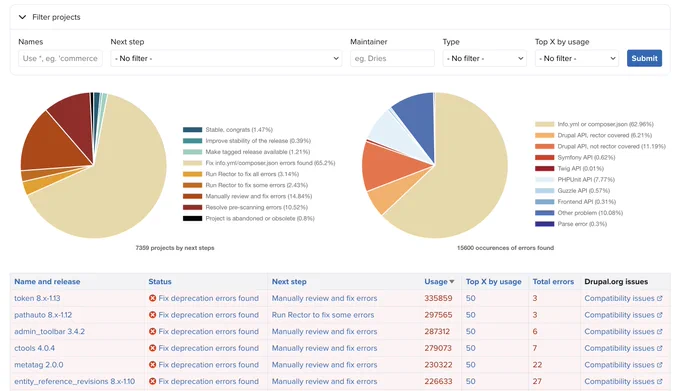680x391 pixels.
Task: Click red error icon in entity_reference_revisions row
Action: pos(152,381)
